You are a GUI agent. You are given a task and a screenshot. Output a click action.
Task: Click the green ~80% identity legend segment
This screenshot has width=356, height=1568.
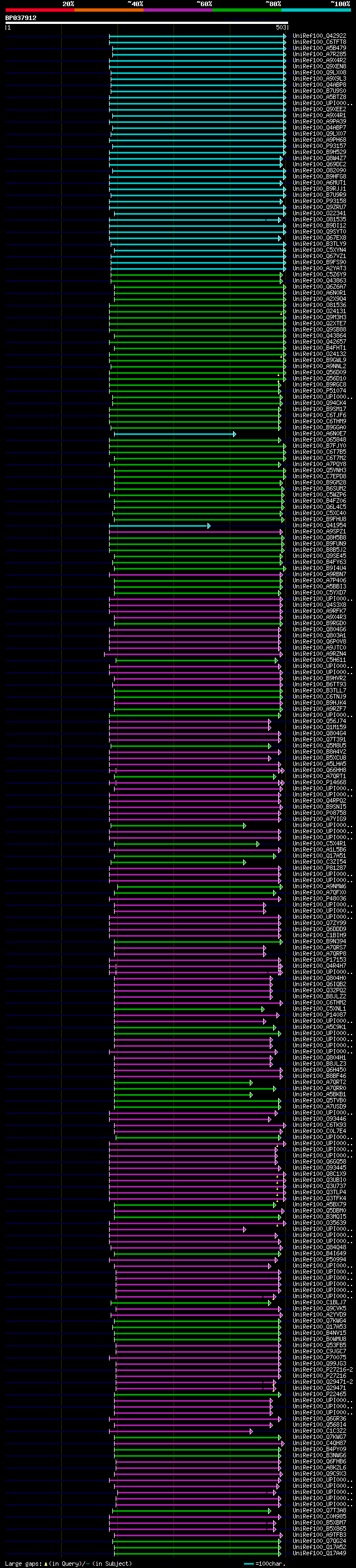[x=247, y=10]
